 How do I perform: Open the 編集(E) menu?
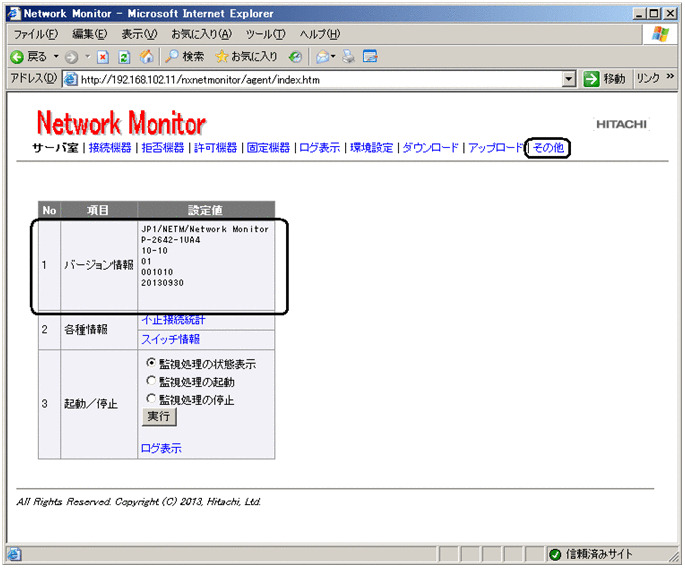click(90, 34)
